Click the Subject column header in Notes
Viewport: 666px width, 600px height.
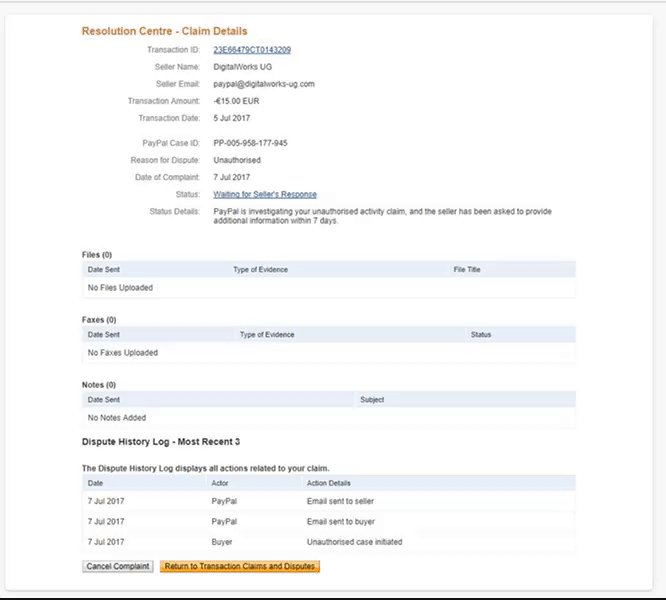pyautogui.click(x=372, y=400)
